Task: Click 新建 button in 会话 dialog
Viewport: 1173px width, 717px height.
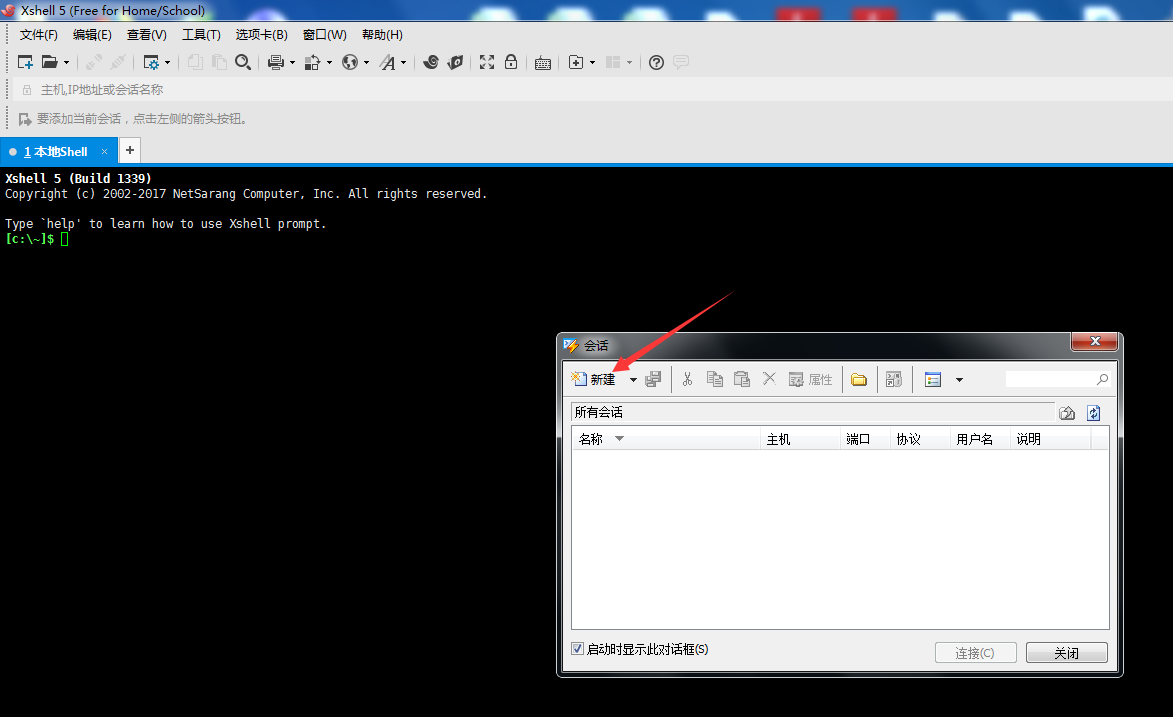Action: coord(593,379)
